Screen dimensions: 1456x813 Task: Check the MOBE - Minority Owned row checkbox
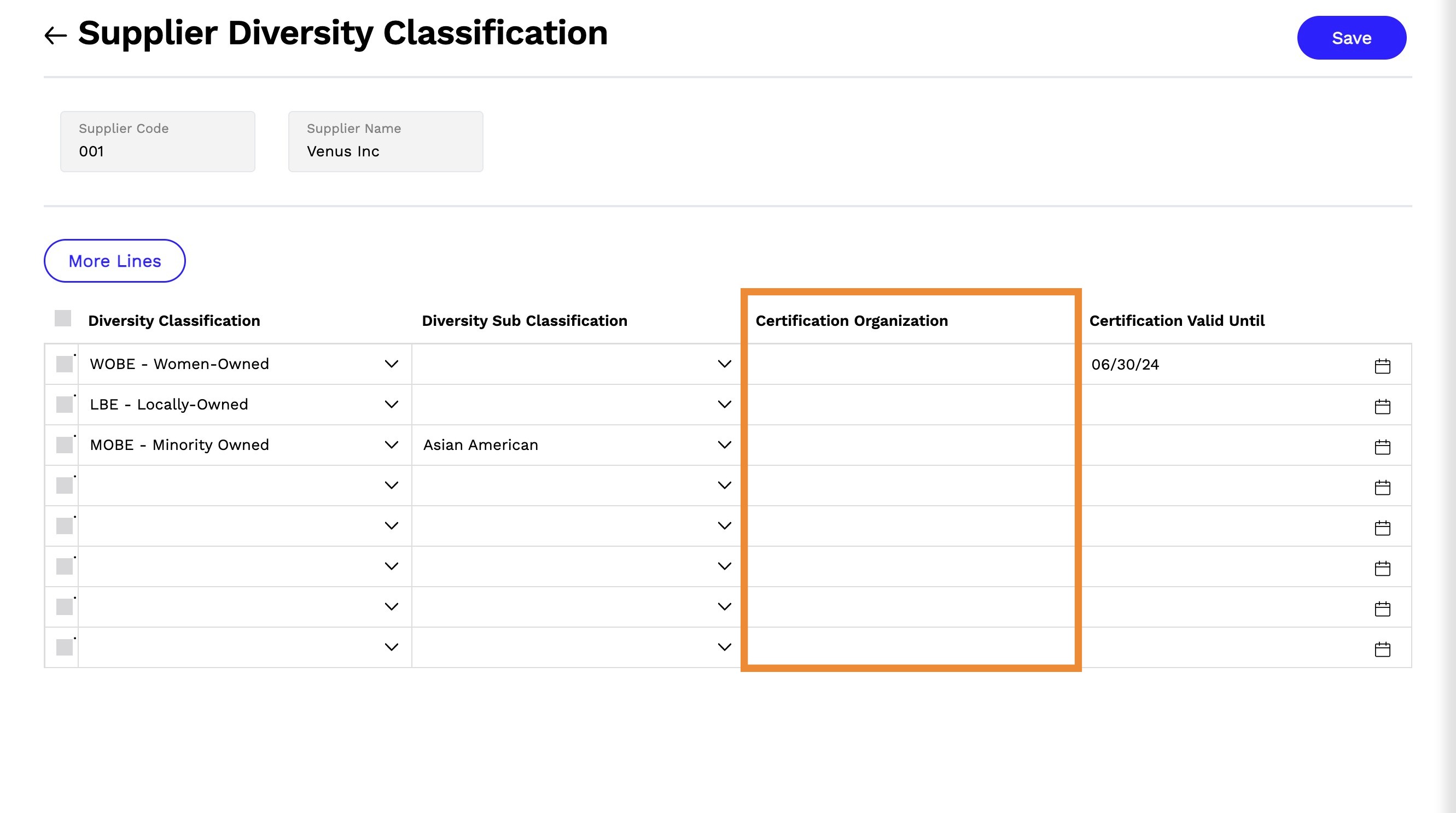(65, 444)
